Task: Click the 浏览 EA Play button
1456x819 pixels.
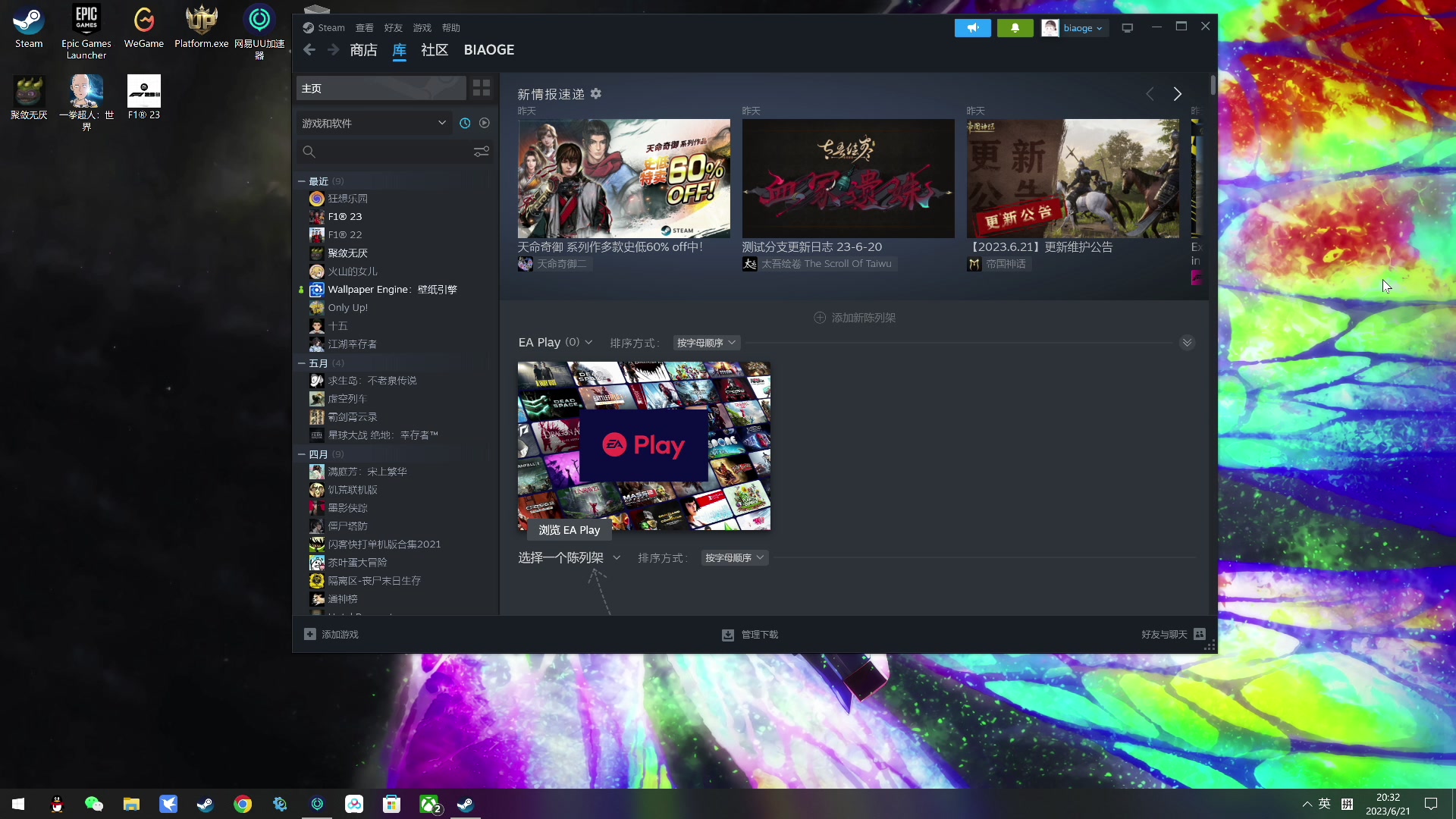Action: click(569, 530)
